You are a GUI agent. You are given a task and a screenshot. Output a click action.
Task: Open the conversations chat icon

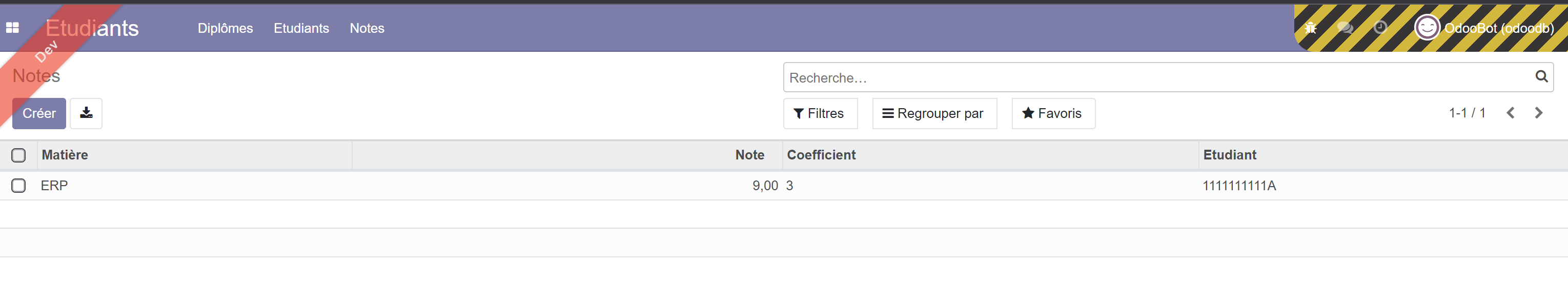tap(1345, 28)
